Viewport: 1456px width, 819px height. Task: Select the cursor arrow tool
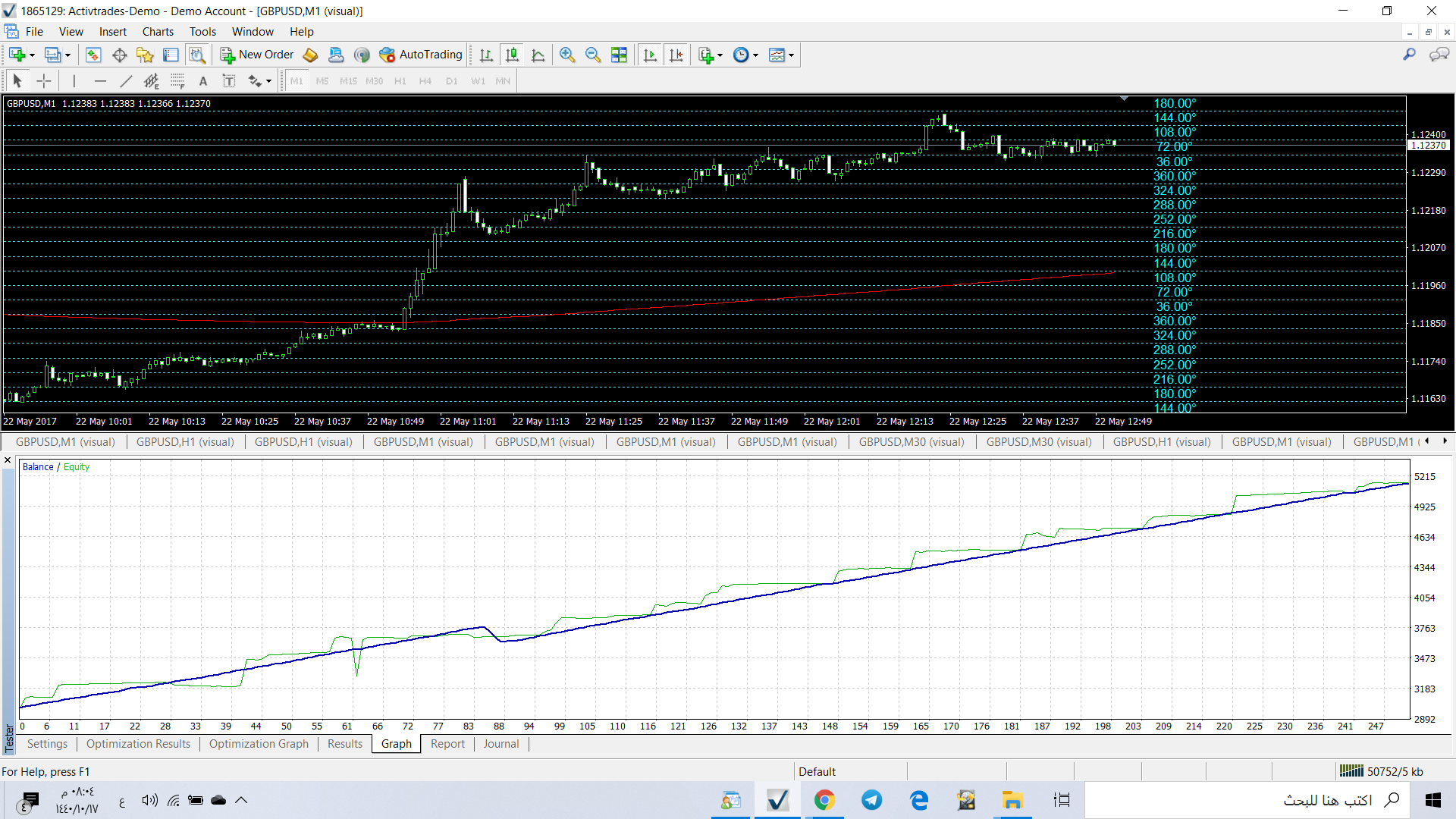(17, 80)
